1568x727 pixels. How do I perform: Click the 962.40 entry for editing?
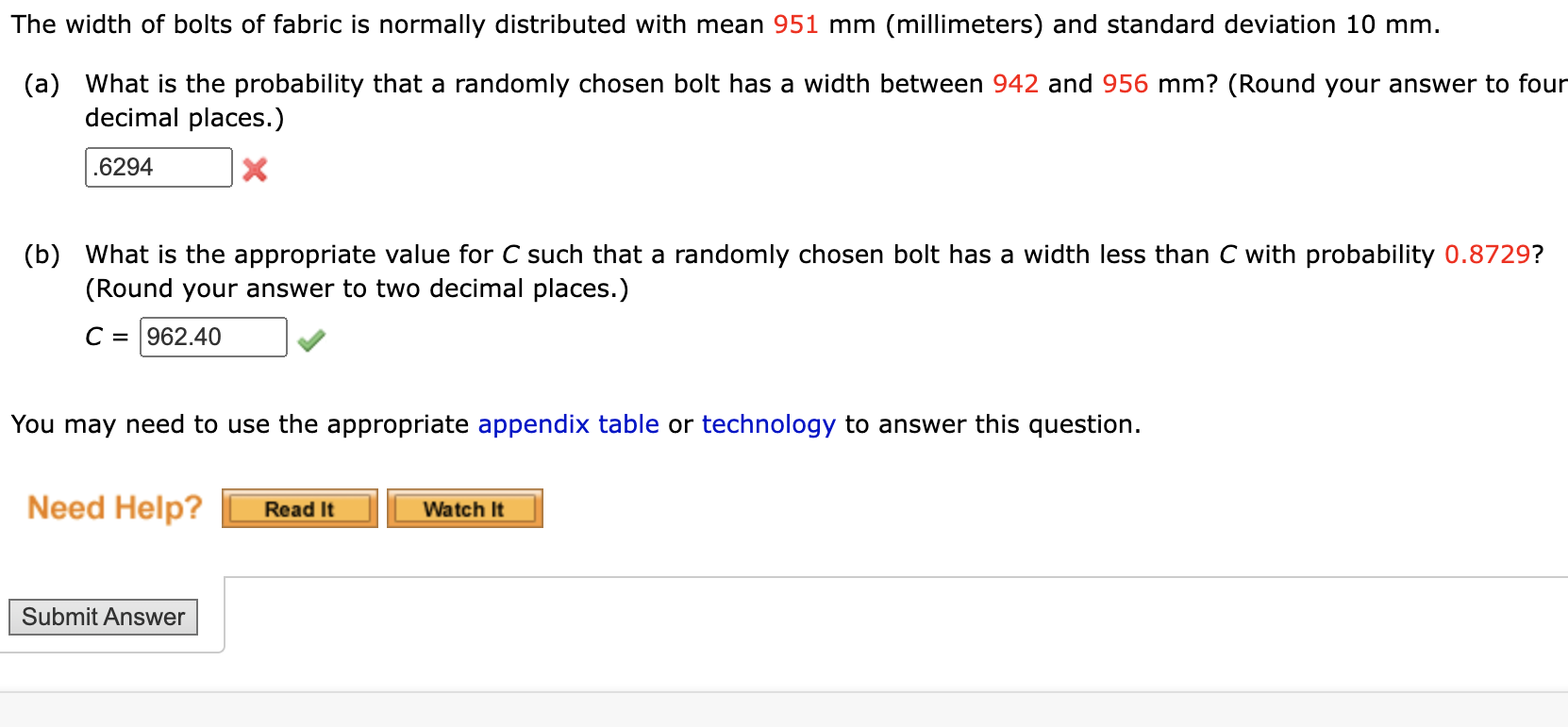(x=213, y=337)
